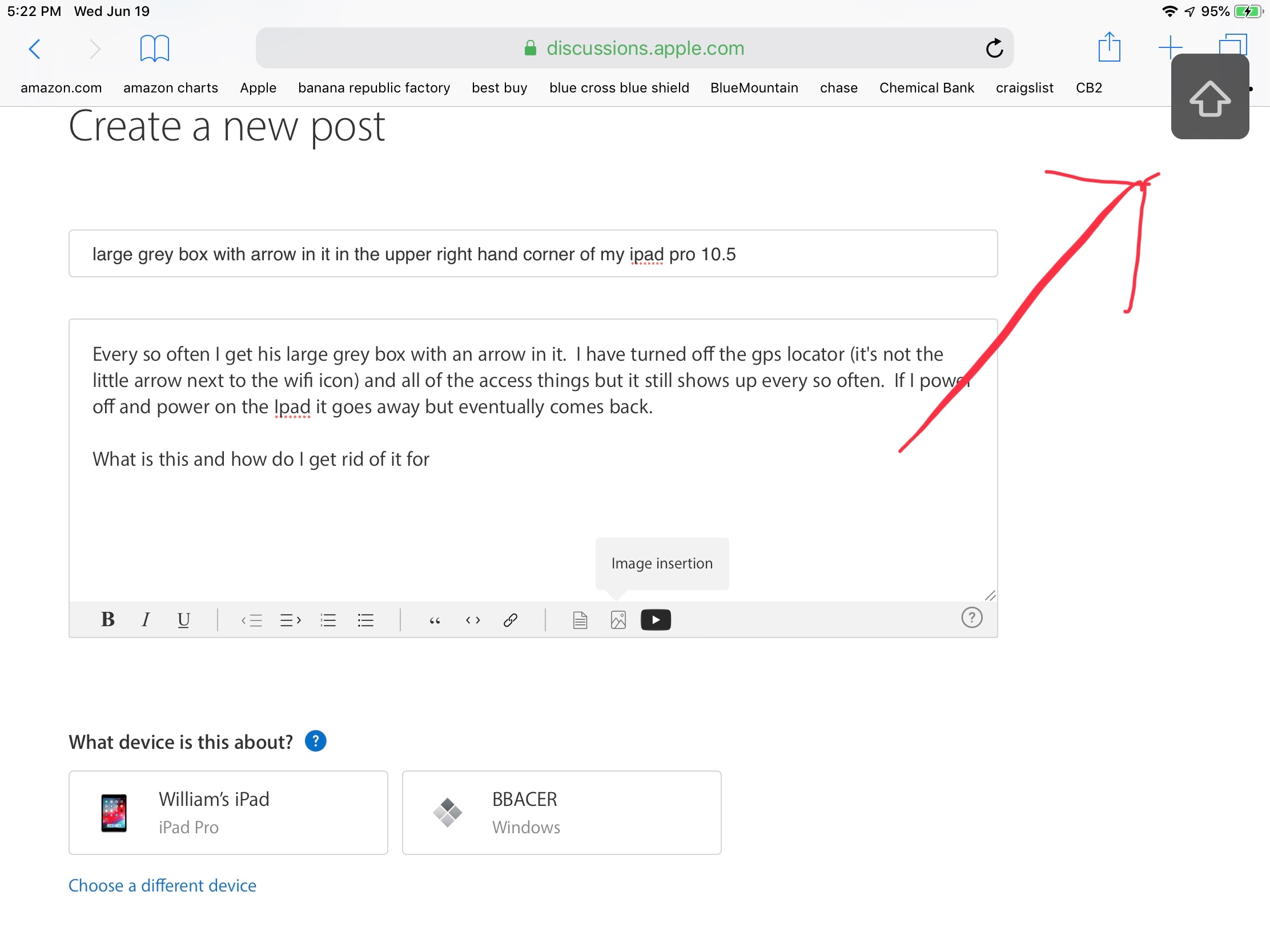Viewport: 1270px width, 952px height.
Task: Select William's iPad device card
Action: click(228, 813)
